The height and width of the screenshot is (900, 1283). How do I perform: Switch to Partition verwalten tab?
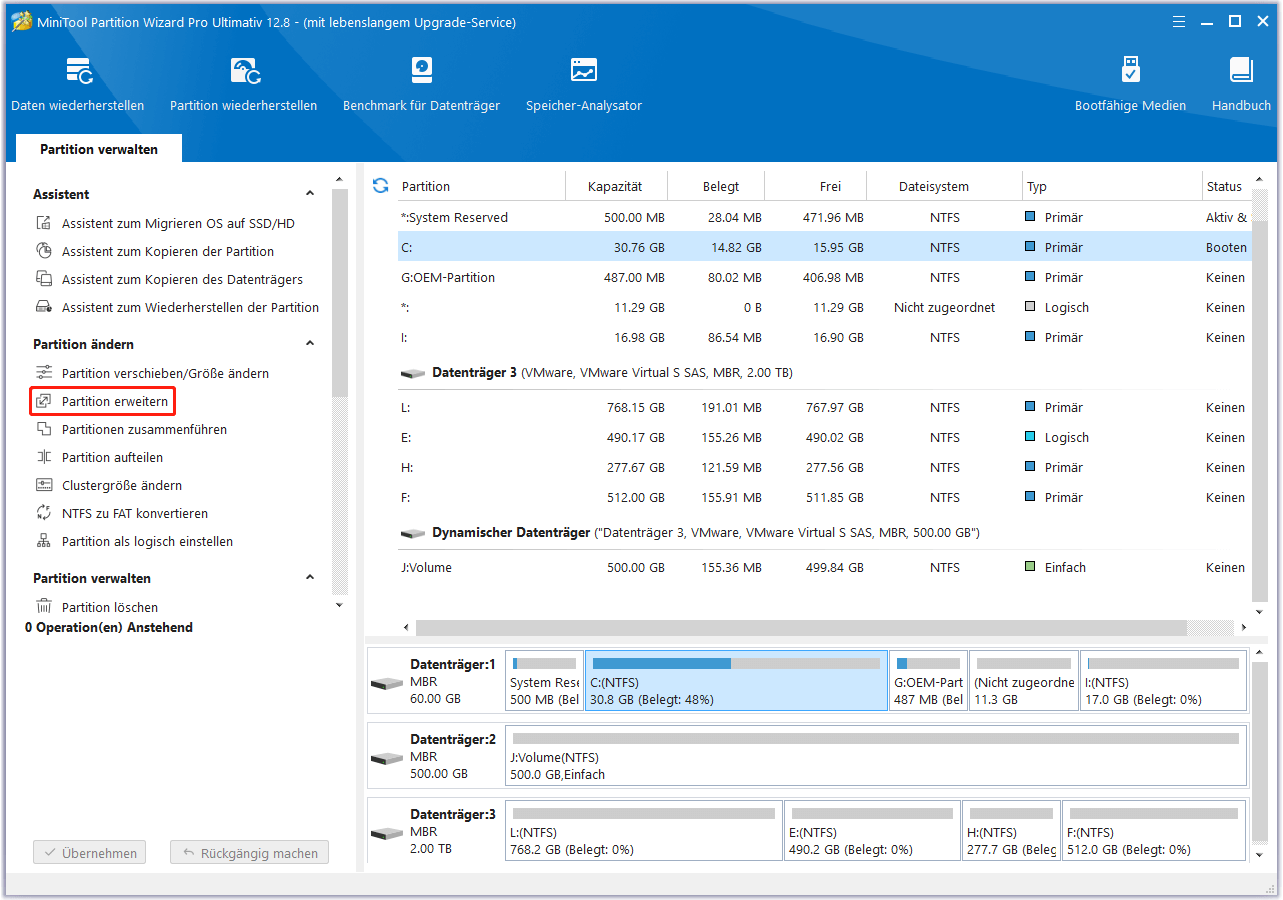coord(99,149)
